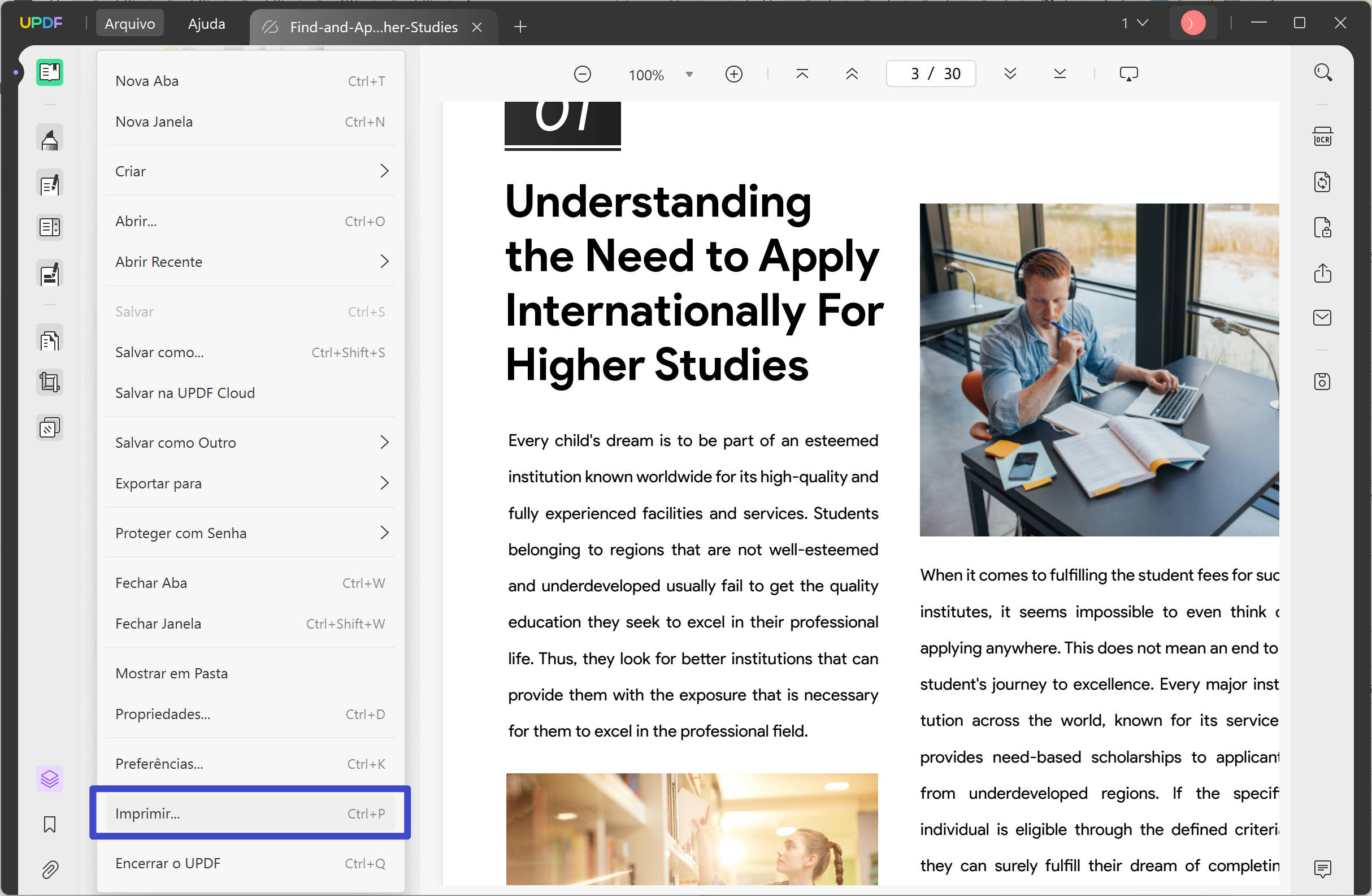Select Mostrar em Pasta
Screen dimensions: 1372x896
tap(251, 673)
